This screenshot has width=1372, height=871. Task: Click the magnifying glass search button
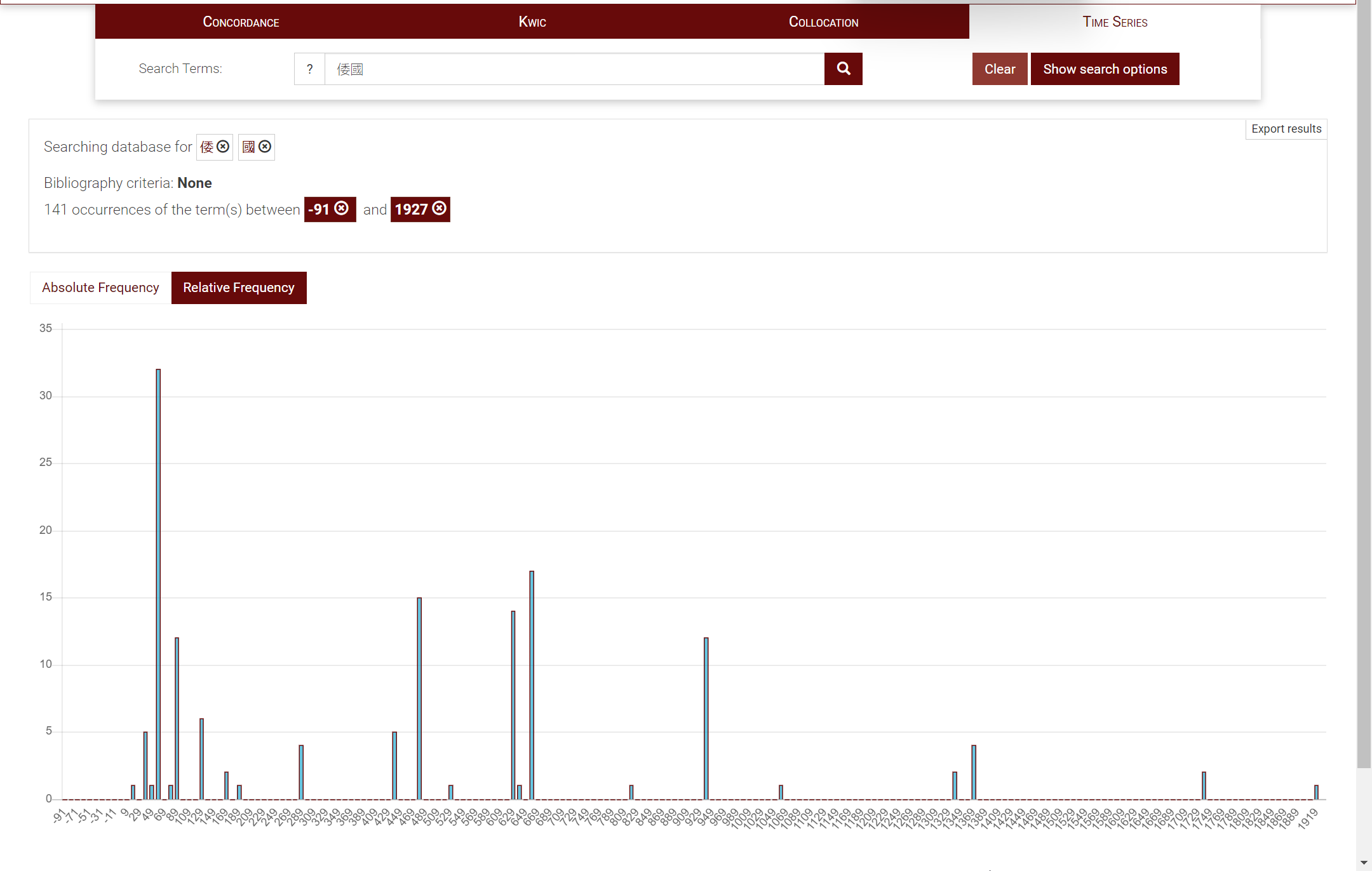click(x=843, y=69)
